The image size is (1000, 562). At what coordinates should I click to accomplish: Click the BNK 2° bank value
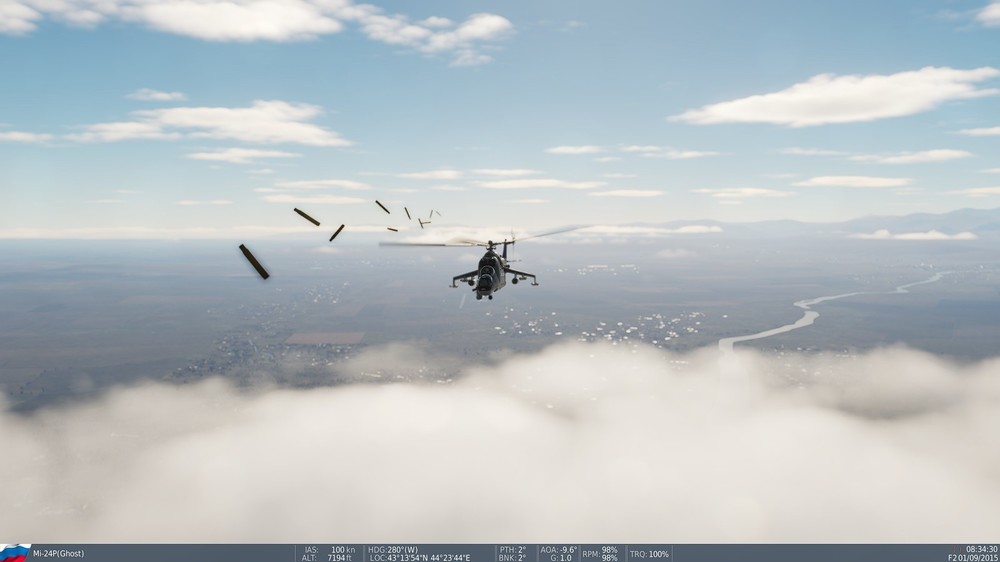pos(512,558)
